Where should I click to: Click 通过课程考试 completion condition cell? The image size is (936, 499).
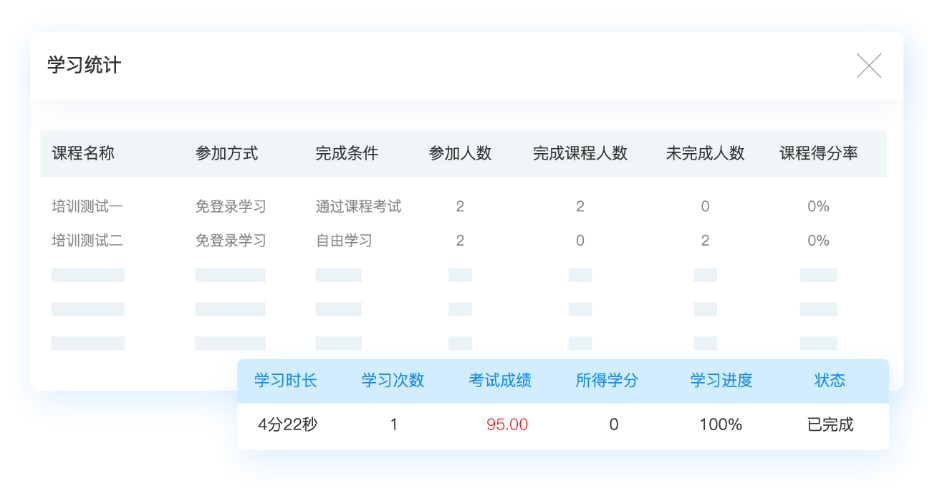coord(358,207)
